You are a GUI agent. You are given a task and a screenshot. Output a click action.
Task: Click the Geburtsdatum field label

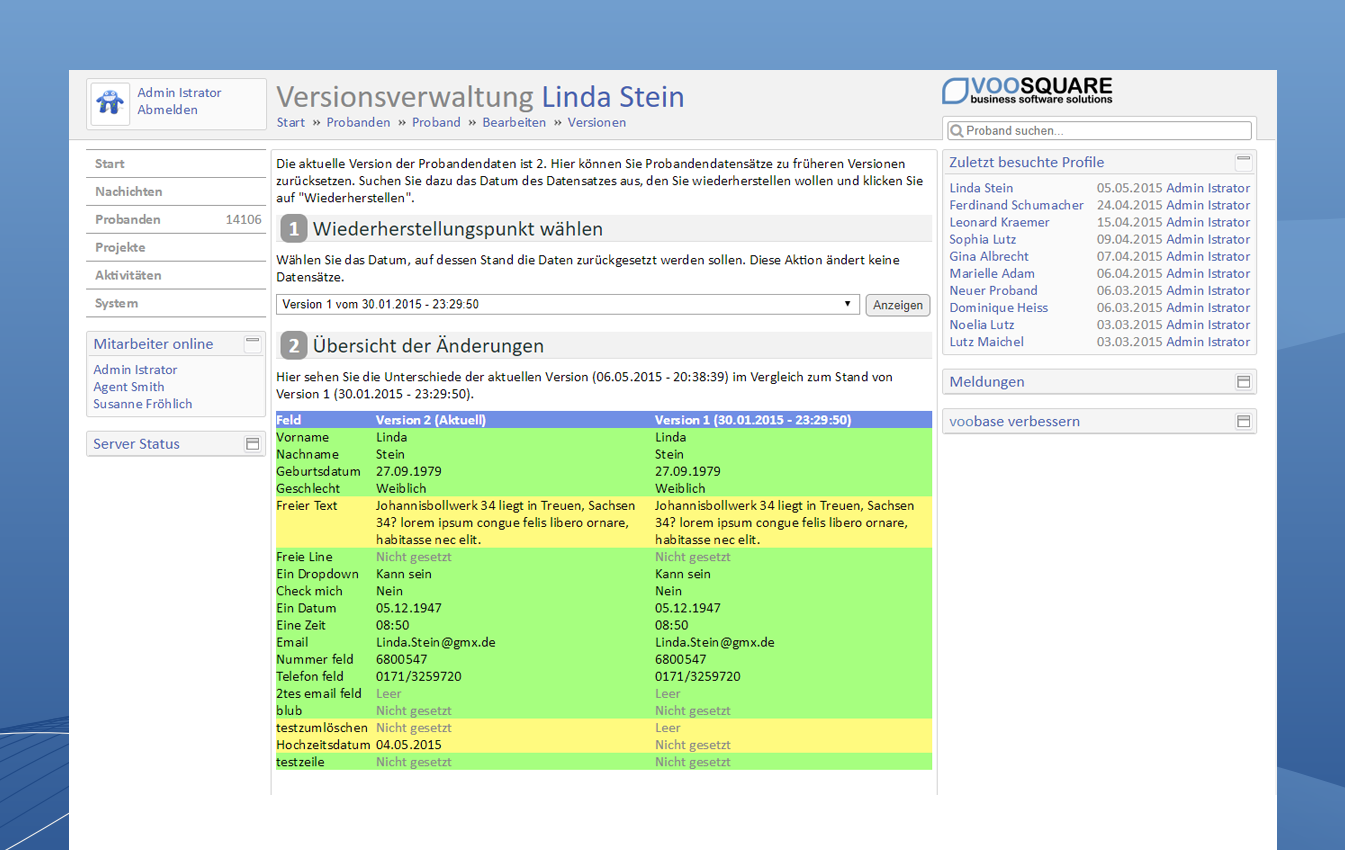pos(318,471)
